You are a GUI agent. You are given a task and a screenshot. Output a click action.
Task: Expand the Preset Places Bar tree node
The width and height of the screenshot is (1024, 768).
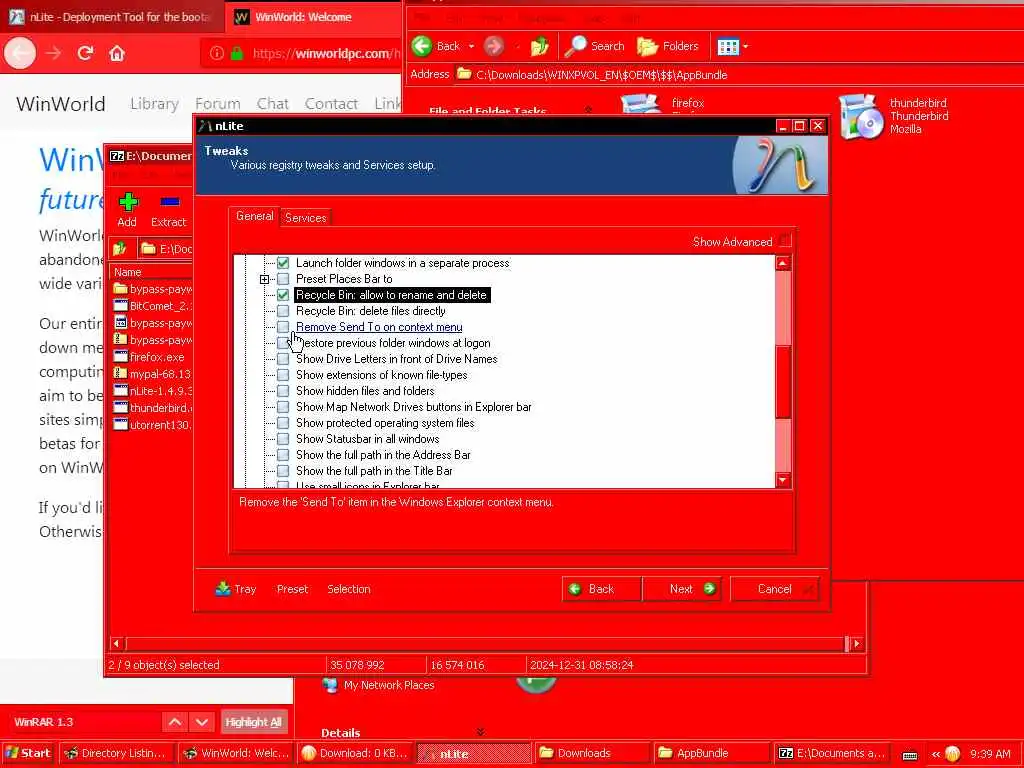coord(264,279)
